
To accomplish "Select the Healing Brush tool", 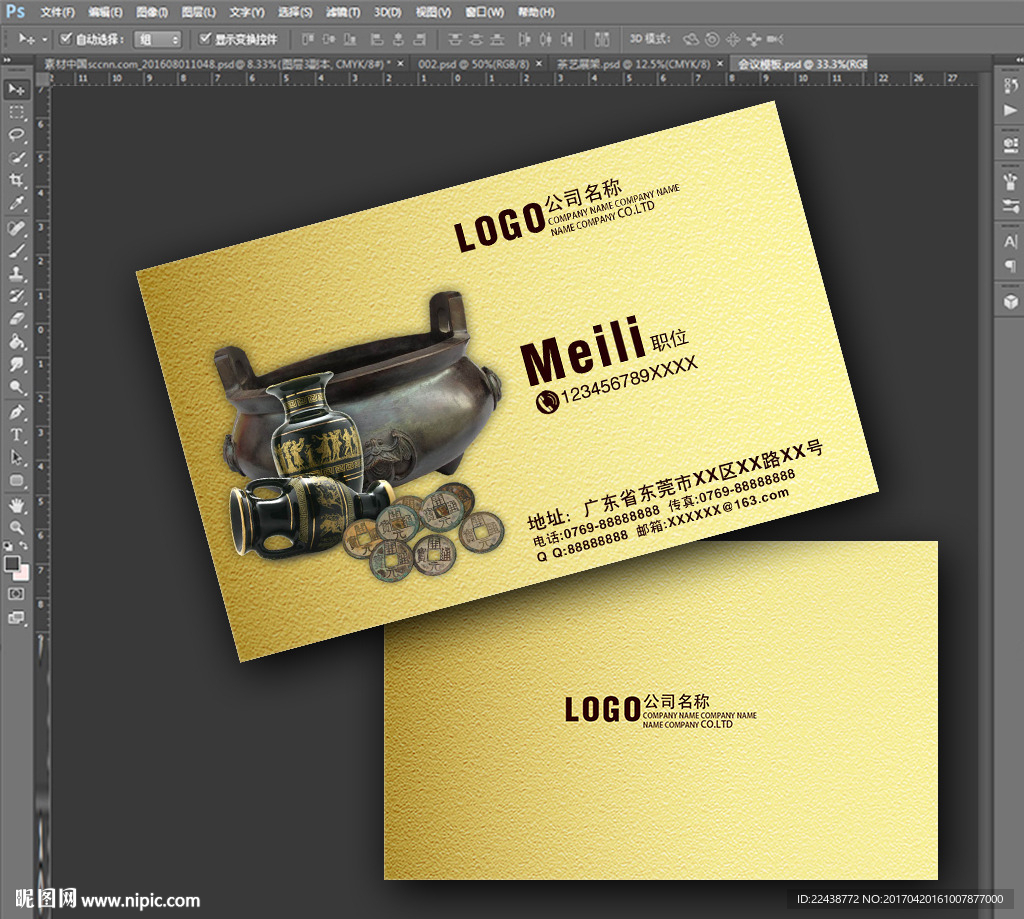I will tap(16, 229).
